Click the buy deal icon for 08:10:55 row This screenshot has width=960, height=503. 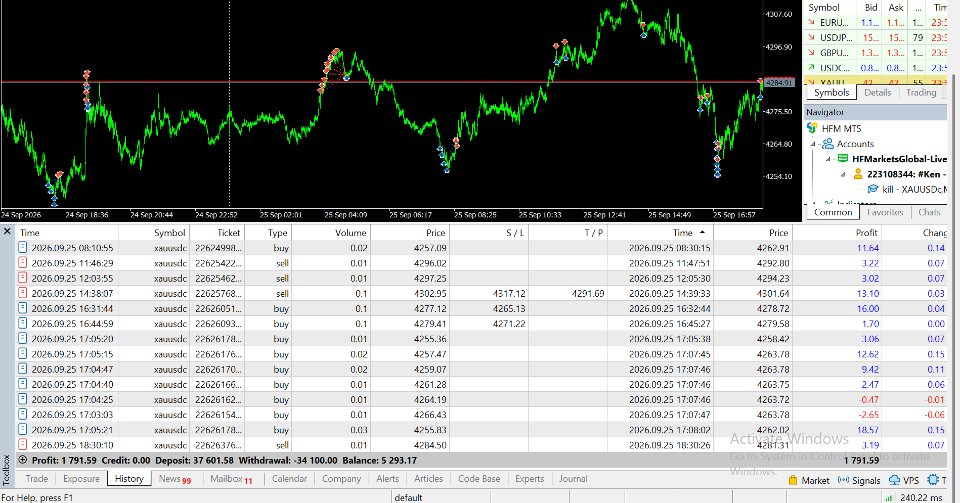[x=23, y=248]
